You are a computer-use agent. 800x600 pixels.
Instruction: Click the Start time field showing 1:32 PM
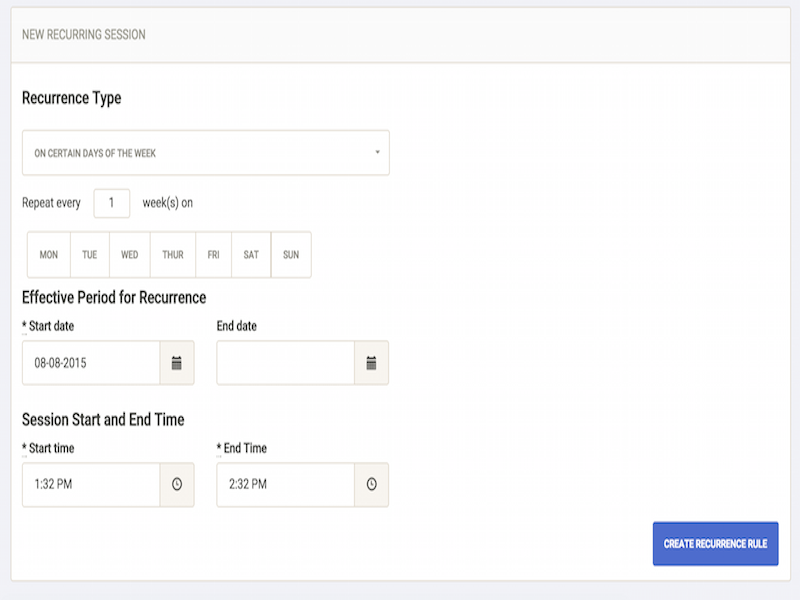coord(91,484)
